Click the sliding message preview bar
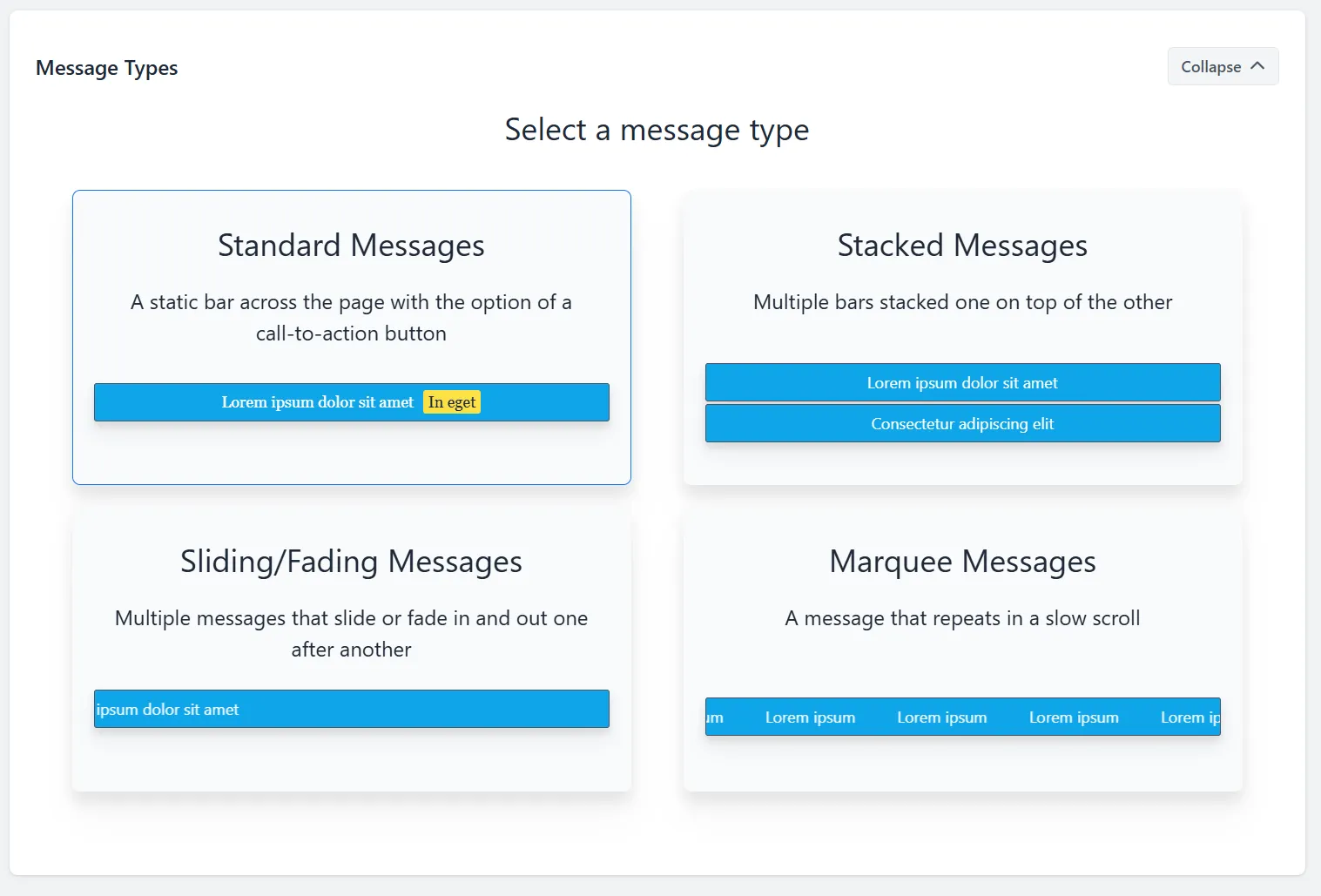The height and width of the screenshot is (896, 1321). tap(352, 709)
